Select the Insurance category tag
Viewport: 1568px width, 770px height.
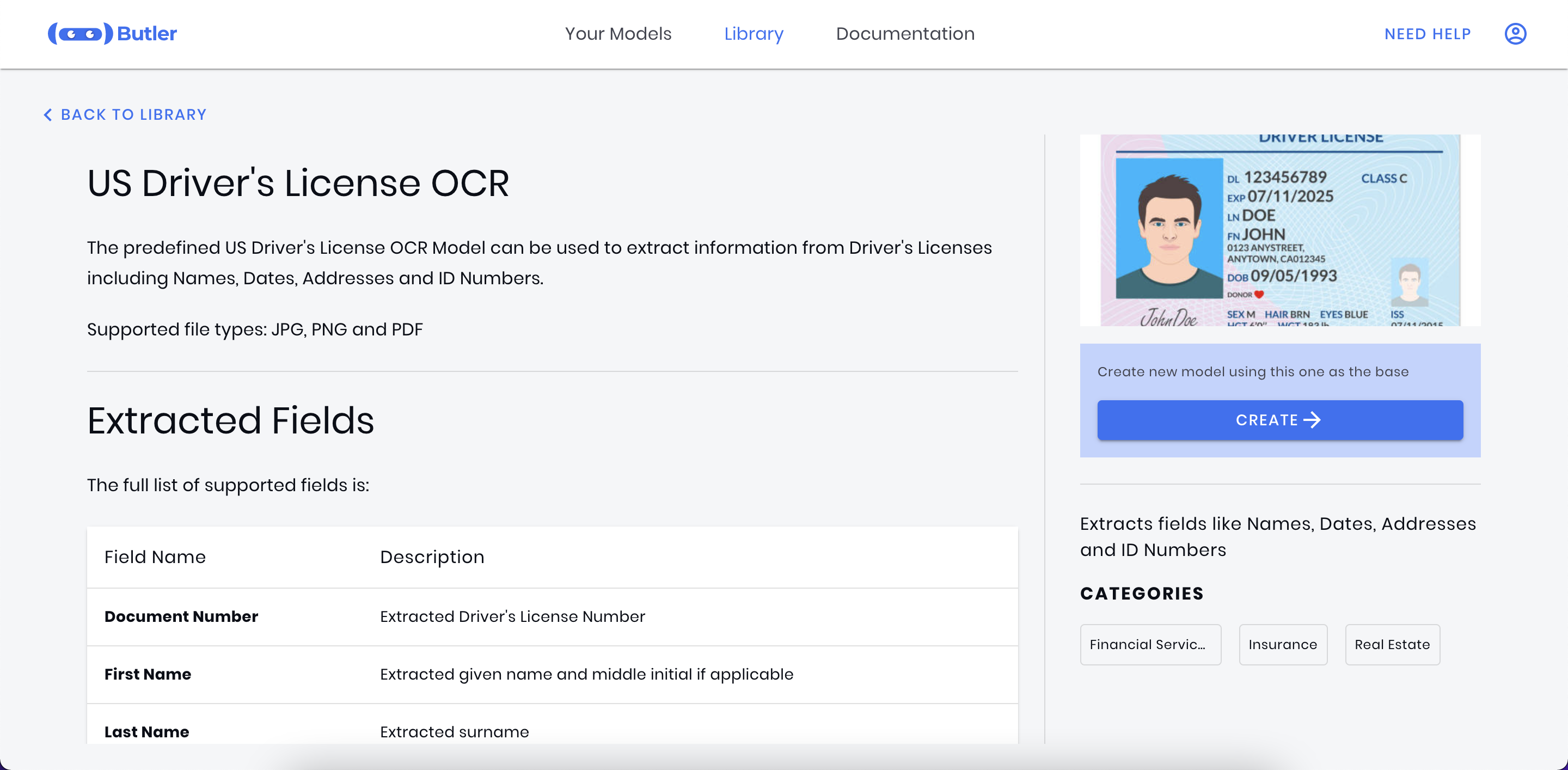click(1283, 644)
